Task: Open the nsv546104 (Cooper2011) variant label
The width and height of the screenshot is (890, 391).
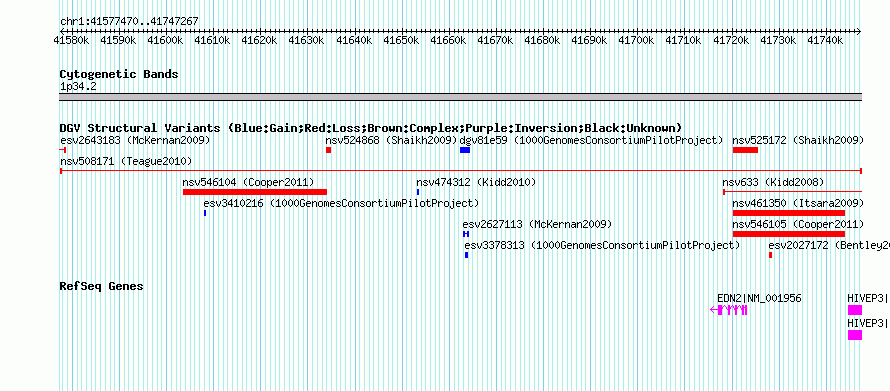Action: tap(248, 182)
